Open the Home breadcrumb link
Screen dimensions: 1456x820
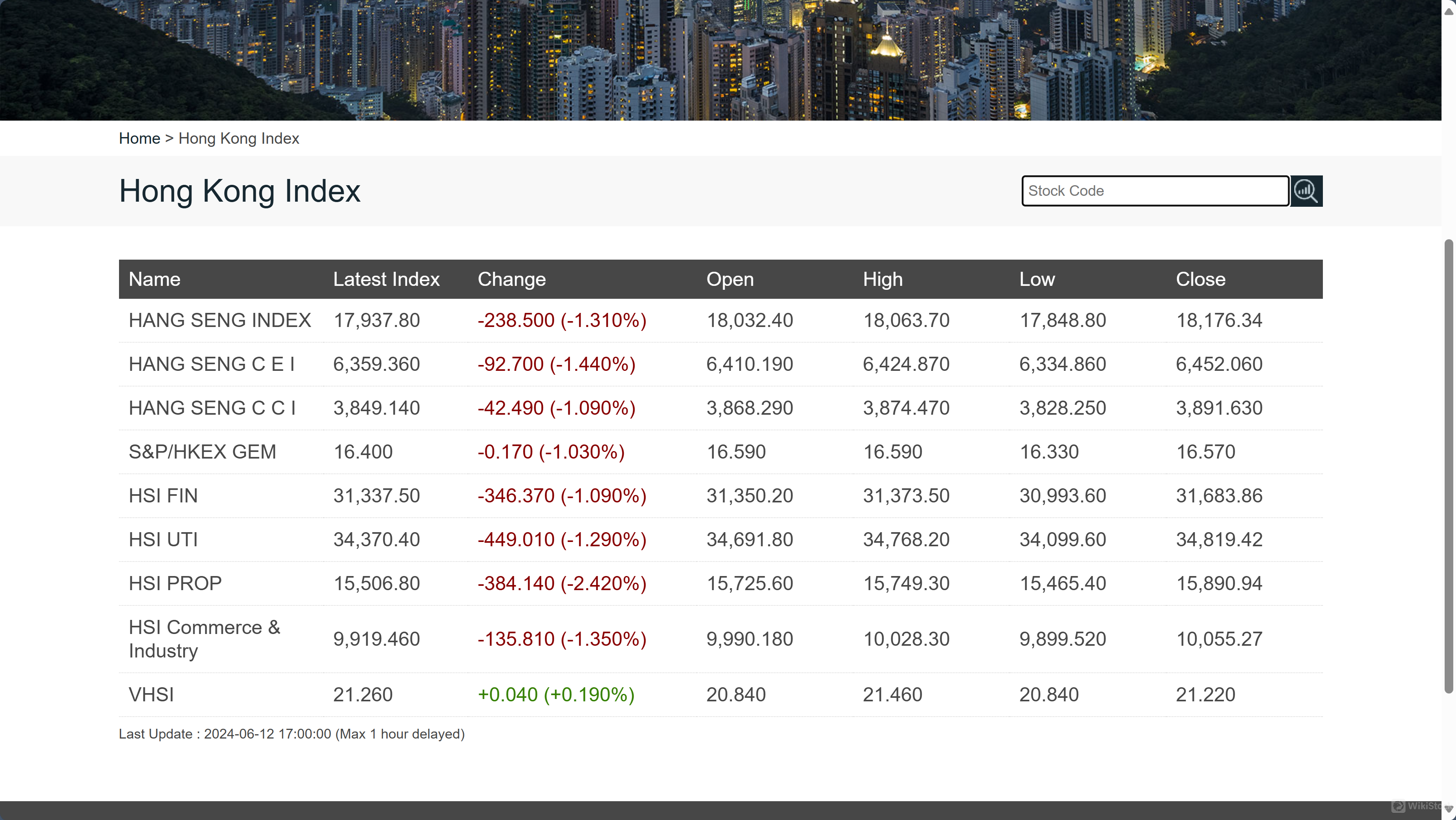click(140, 139)
